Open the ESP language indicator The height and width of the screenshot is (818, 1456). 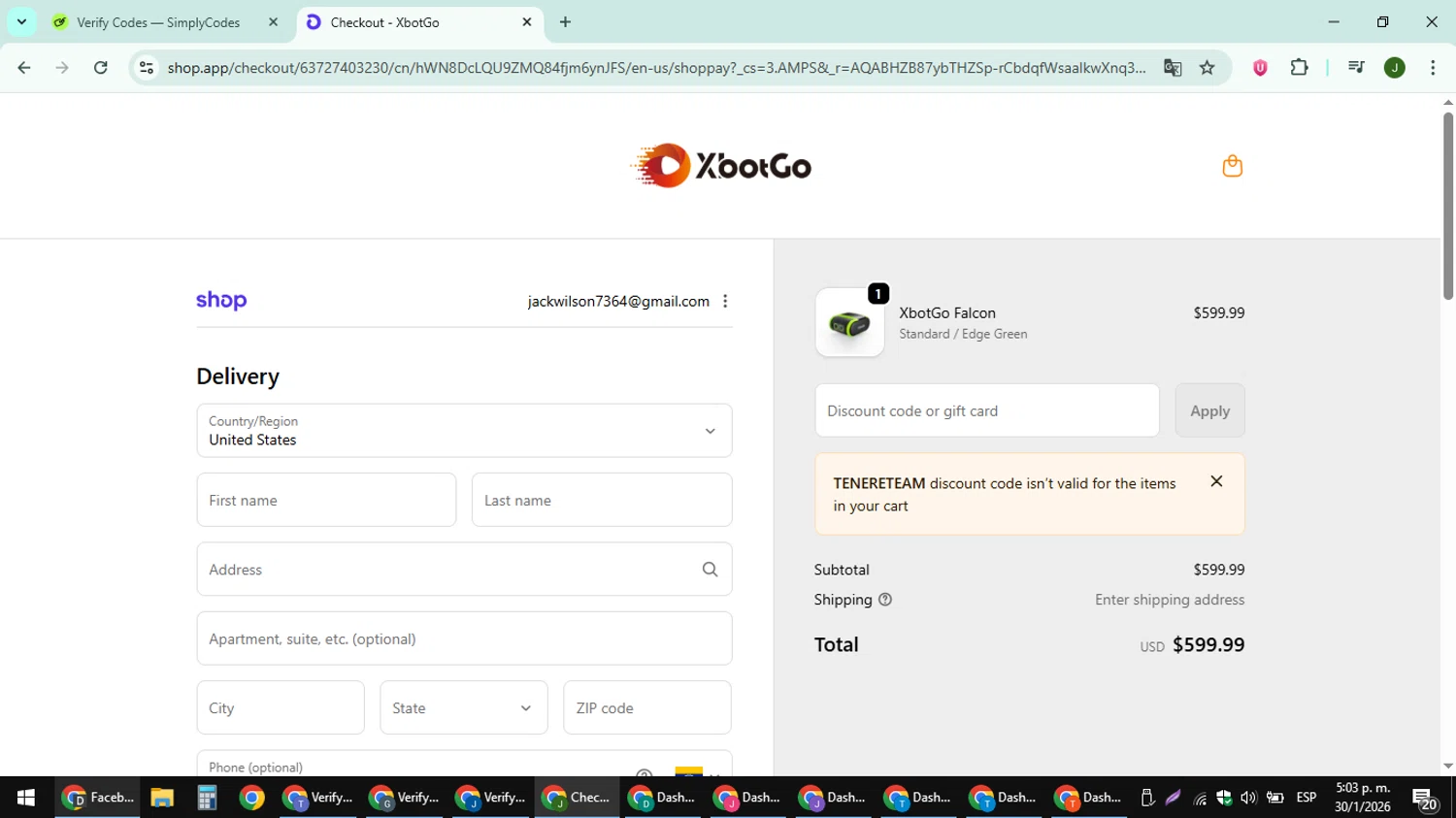pos(1307,798)
